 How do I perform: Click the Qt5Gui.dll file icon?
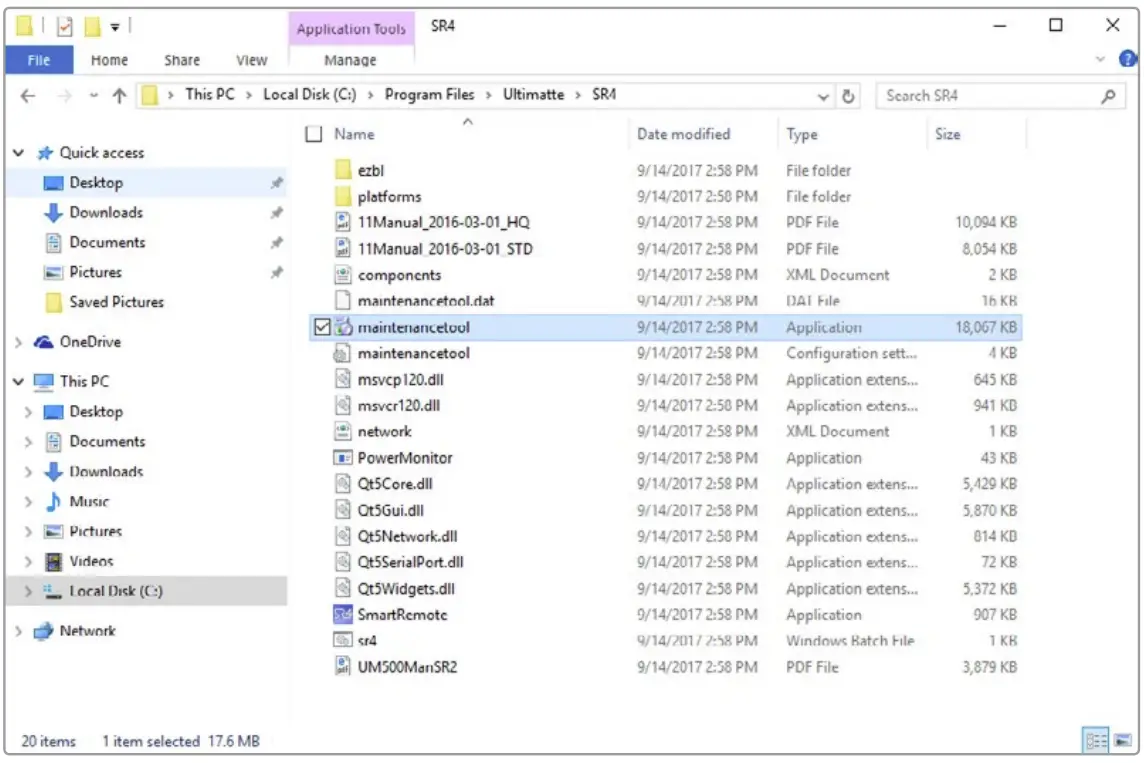[343, 510]
